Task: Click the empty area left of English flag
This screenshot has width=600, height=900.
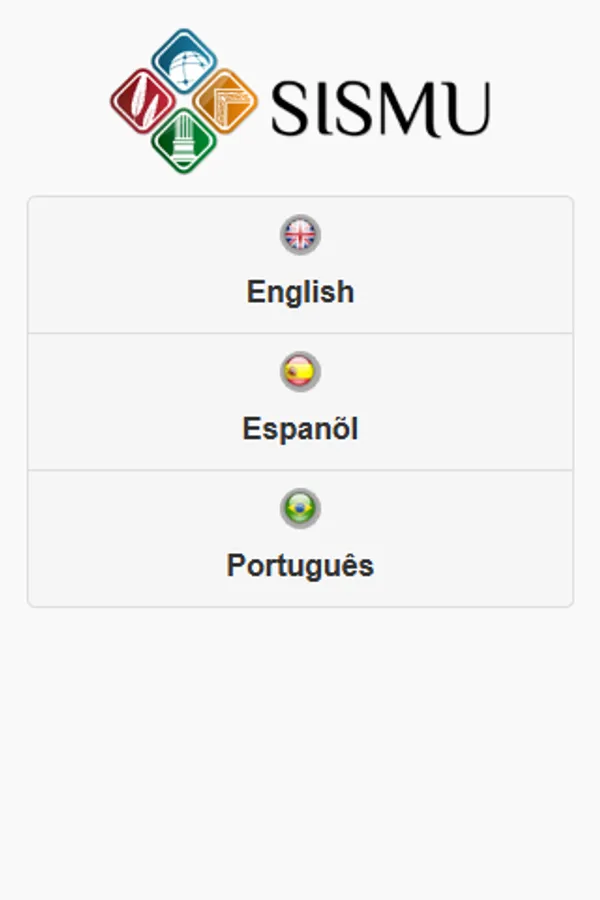Action: (x=150, y=235)
